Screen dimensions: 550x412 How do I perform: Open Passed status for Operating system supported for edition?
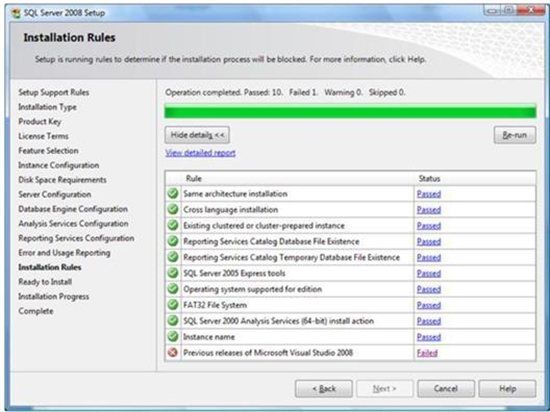[429, 289]
